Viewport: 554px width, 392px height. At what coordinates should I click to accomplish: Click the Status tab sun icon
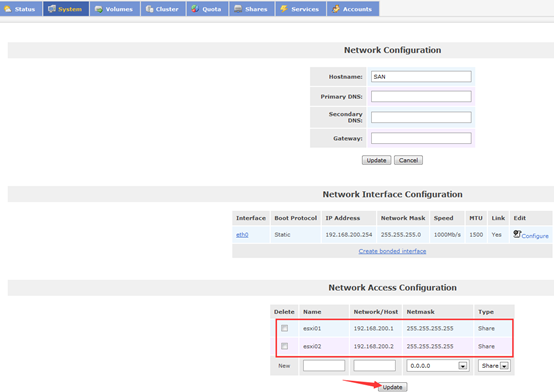click(7, 9)
